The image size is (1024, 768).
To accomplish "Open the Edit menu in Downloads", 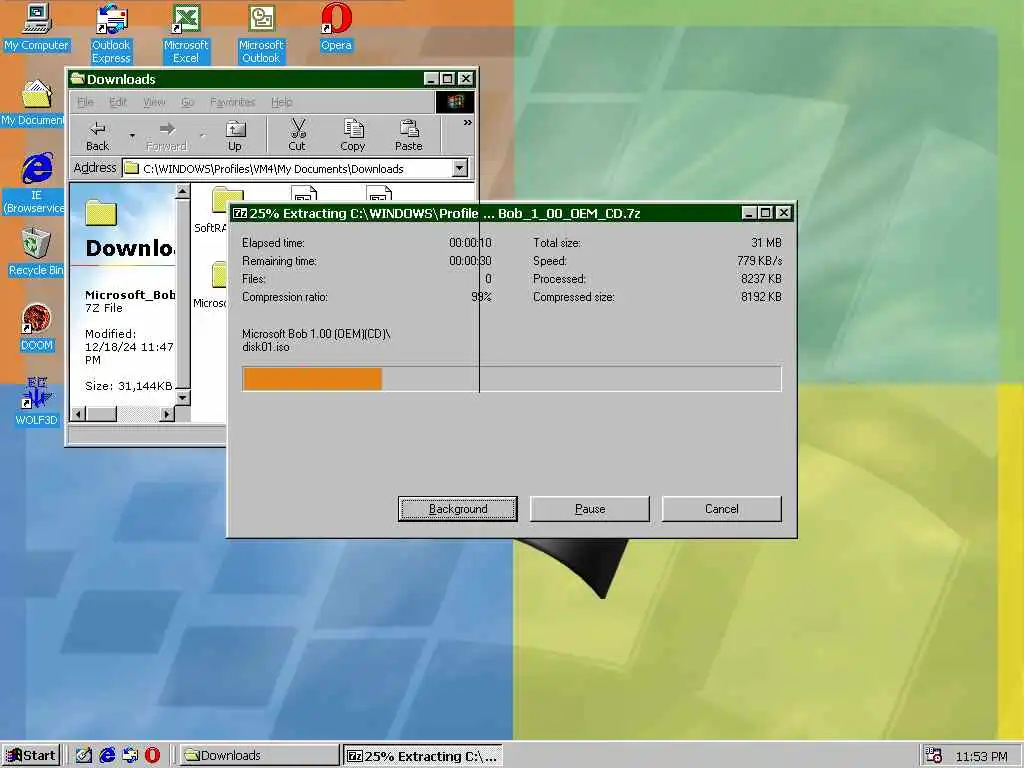I will [118, 102].
